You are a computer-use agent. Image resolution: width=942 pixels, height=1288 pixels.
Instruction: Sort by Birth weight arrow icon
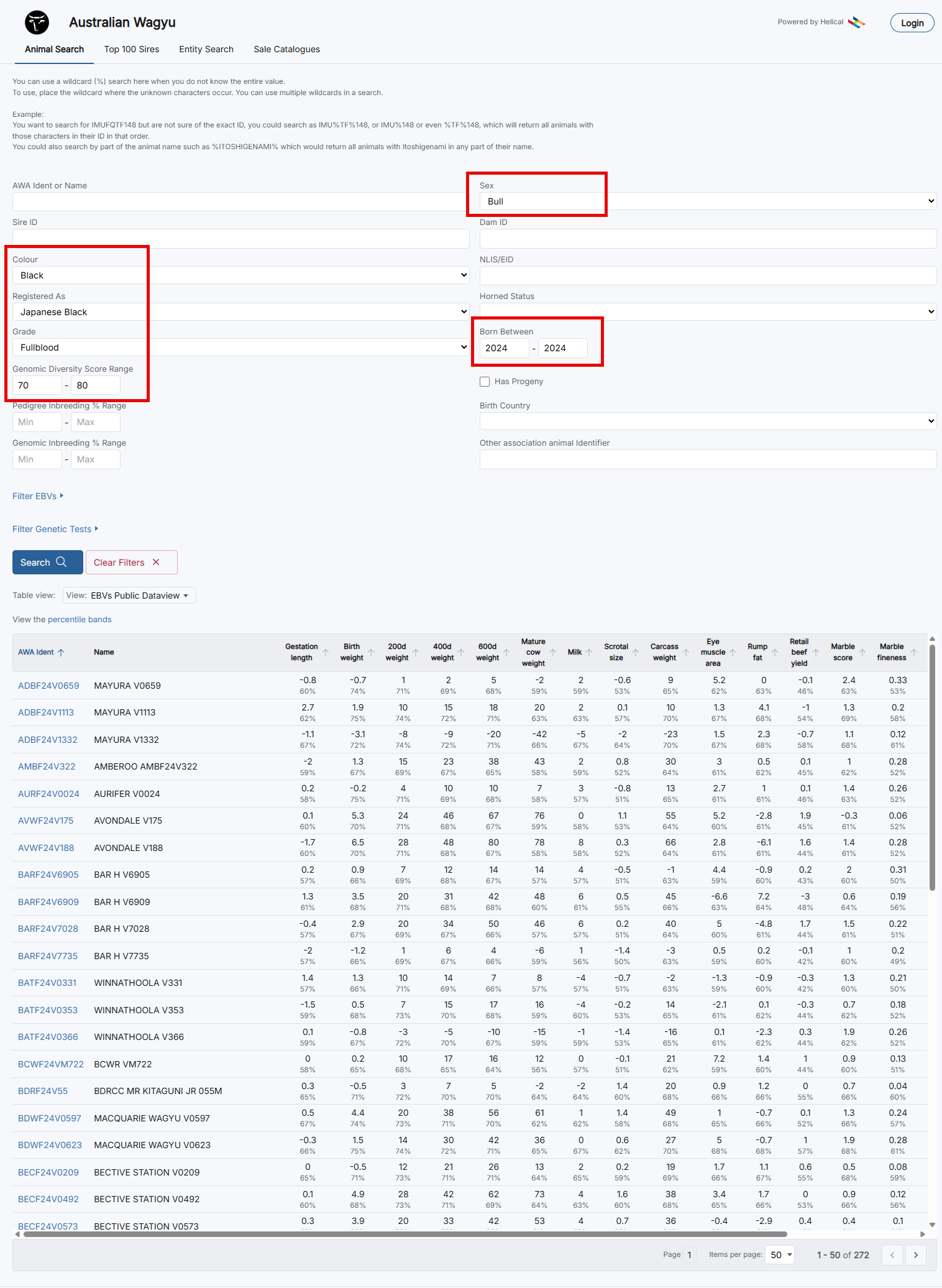click(x=371, y=652)
